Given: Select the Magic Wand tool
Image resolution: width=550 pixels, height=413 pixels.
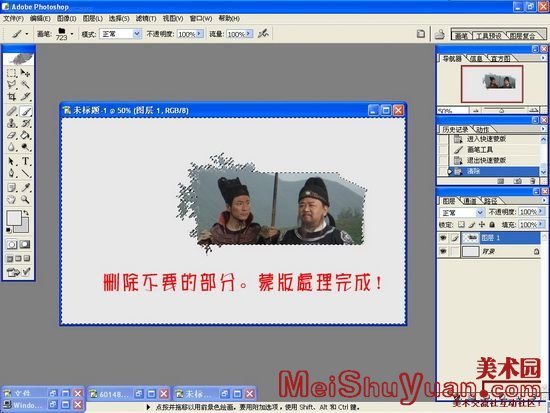Looking at the screenshot, I should click(x=25, y=84).
